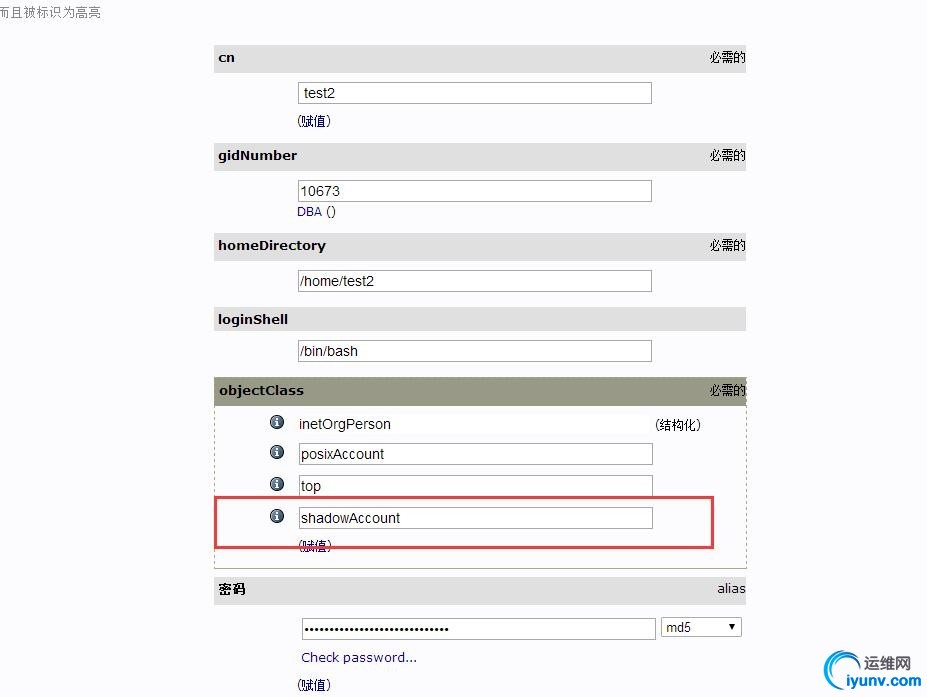The width and height of the screenshot is (927, 697).
Task: Click the top objectClass text field
Action: (475, 486)
